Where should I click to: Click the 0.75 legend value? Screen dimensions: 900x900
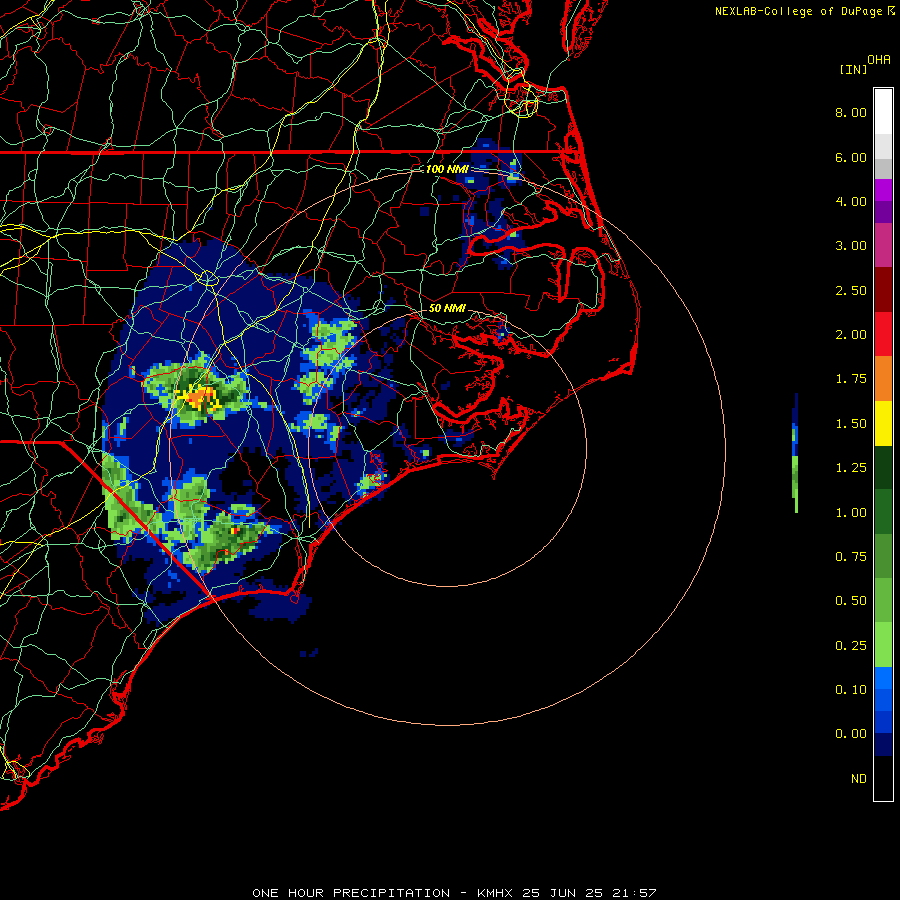(x=851, y=557)
